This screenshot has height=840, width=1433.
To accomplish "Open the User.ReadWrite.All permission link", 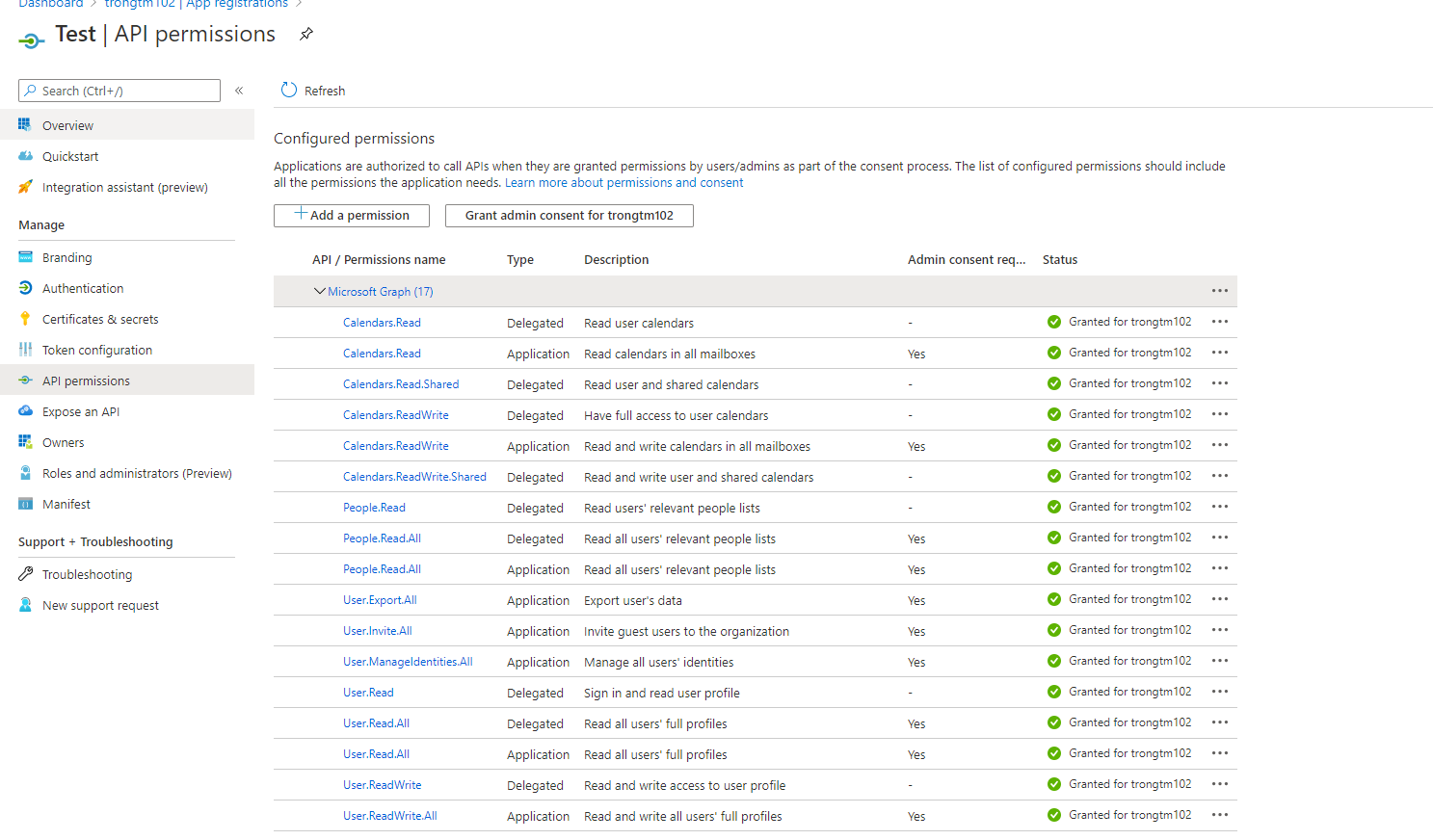I will click(x=390, y=815).
